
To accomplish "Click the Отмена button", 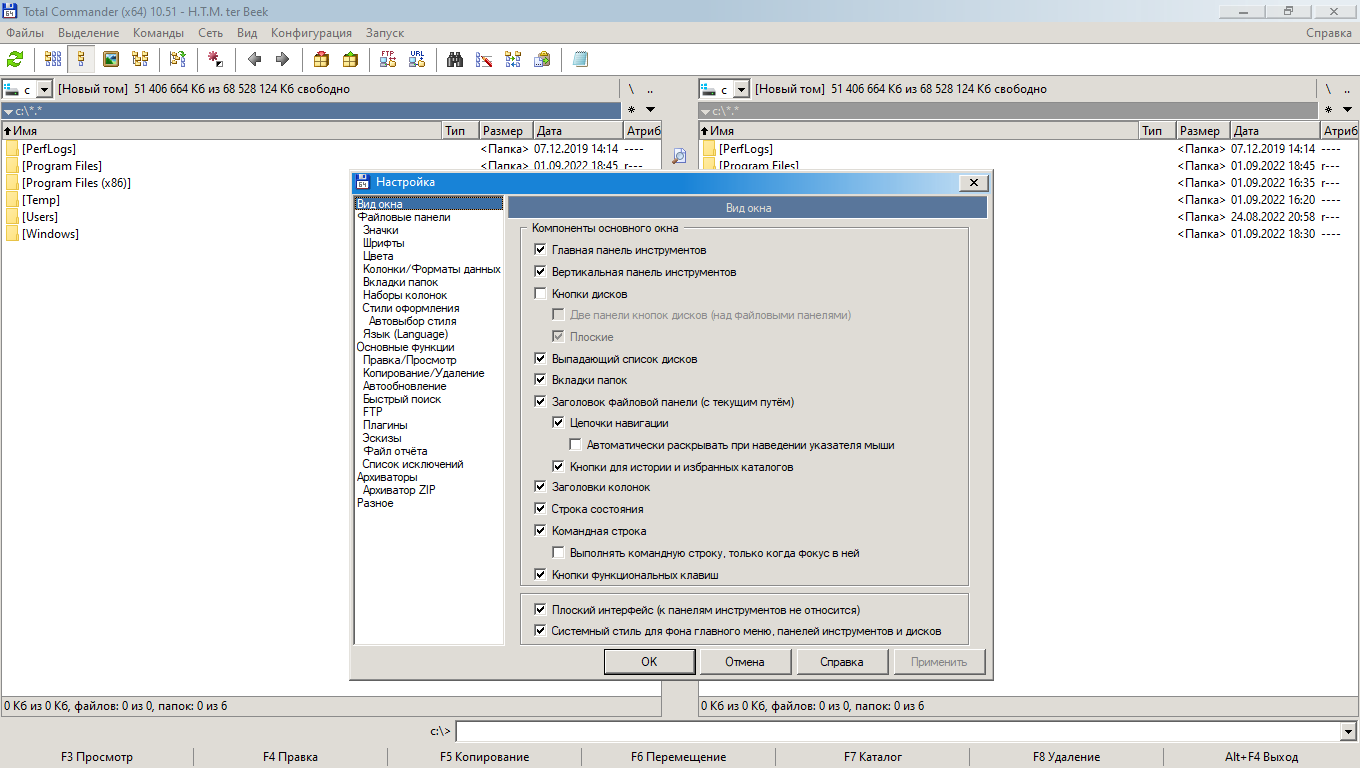I will coord(745,662).
